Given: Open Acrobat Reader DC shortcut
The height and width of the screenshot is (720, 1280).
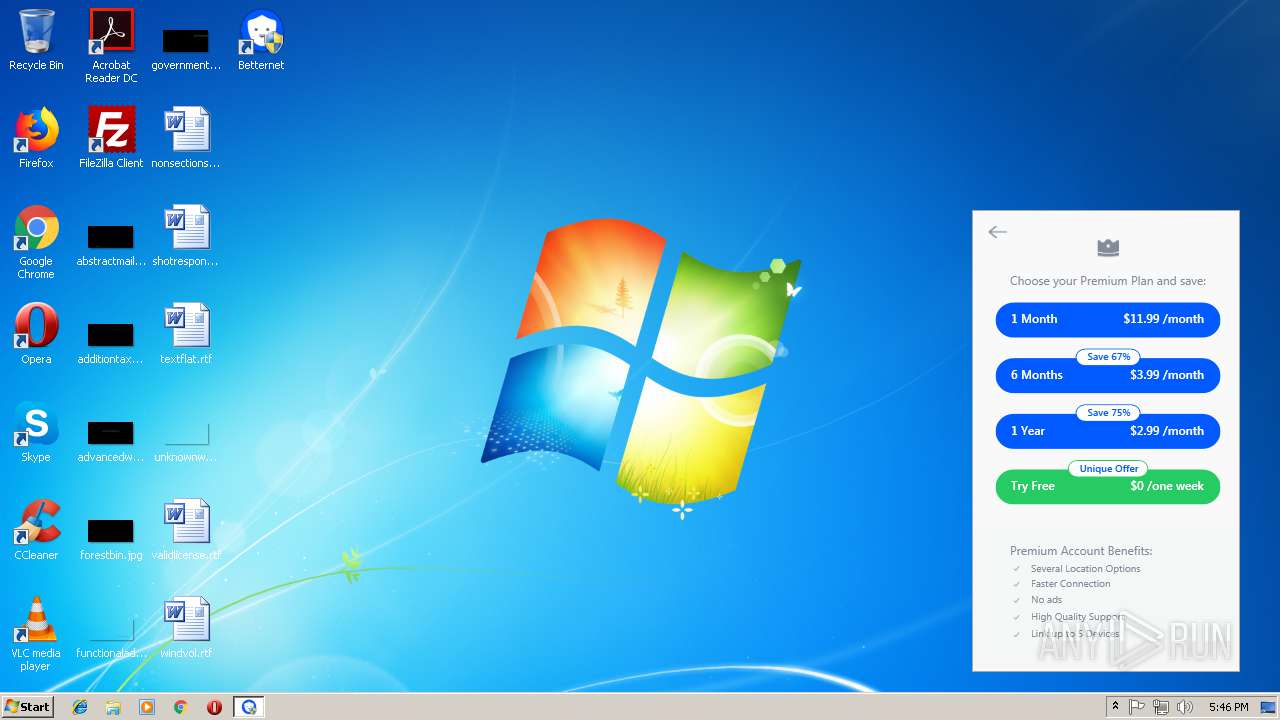Looking at the screenshot, I should [111, 46].
